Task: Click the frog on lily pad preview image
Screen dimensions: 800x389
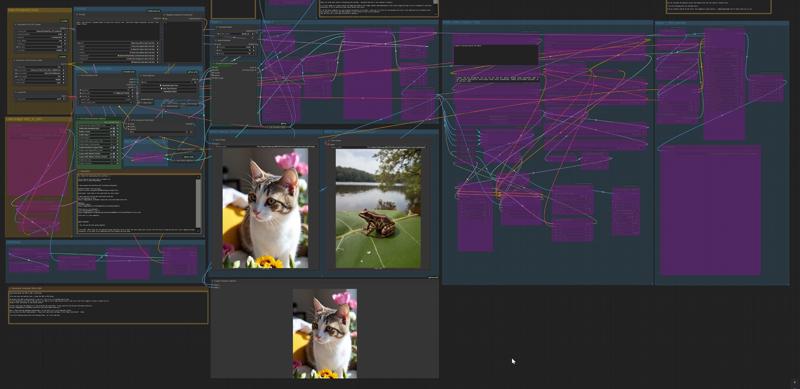Action: click(x=378, y=208)
